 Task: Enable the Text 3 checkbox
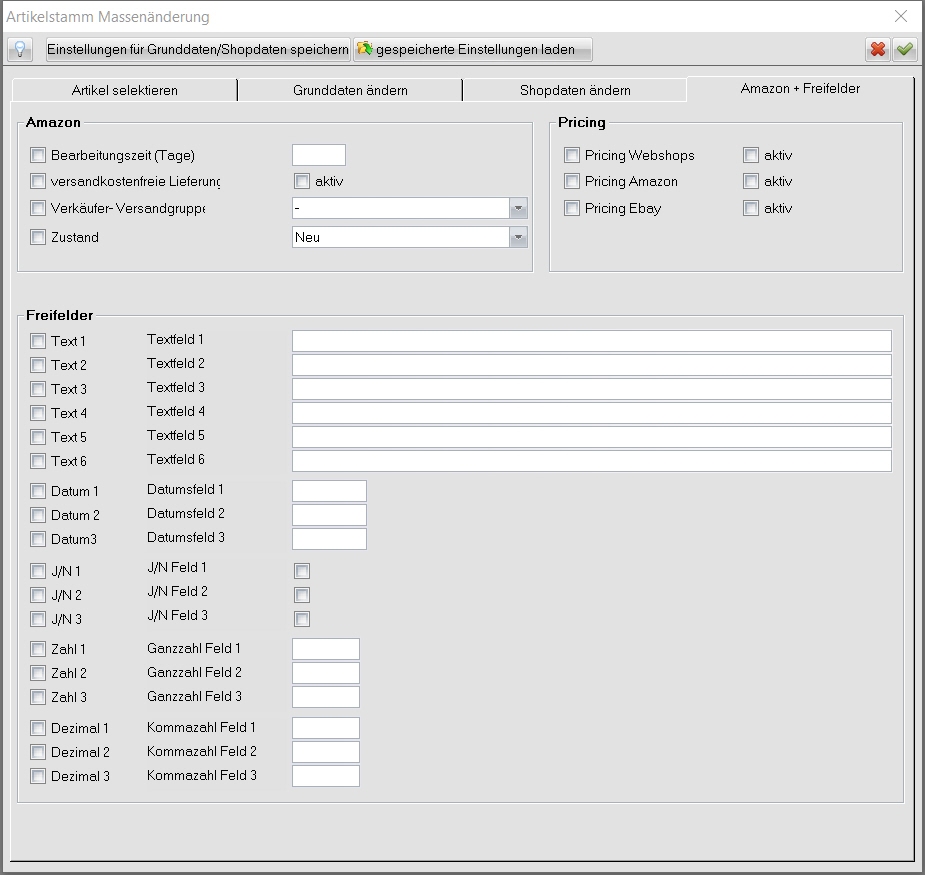(x=38, y=389)
